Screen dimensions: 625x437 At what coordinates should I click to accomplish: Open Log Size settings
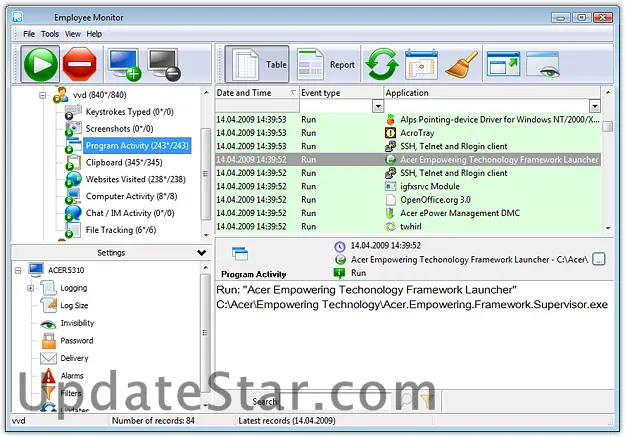[74, 305]
